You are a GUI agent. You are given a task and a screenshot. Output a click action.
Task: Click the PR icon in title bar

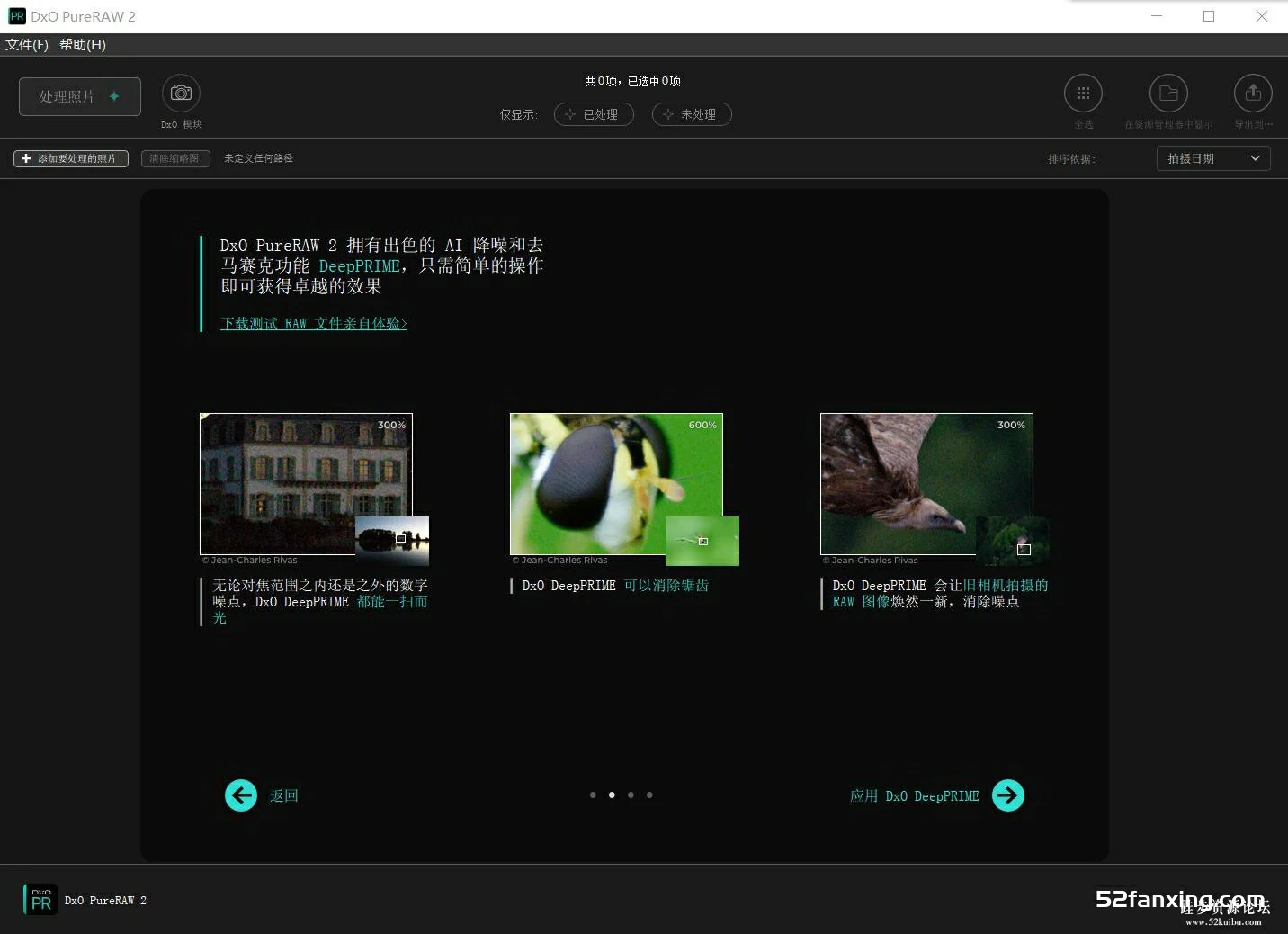coord(17,16)
